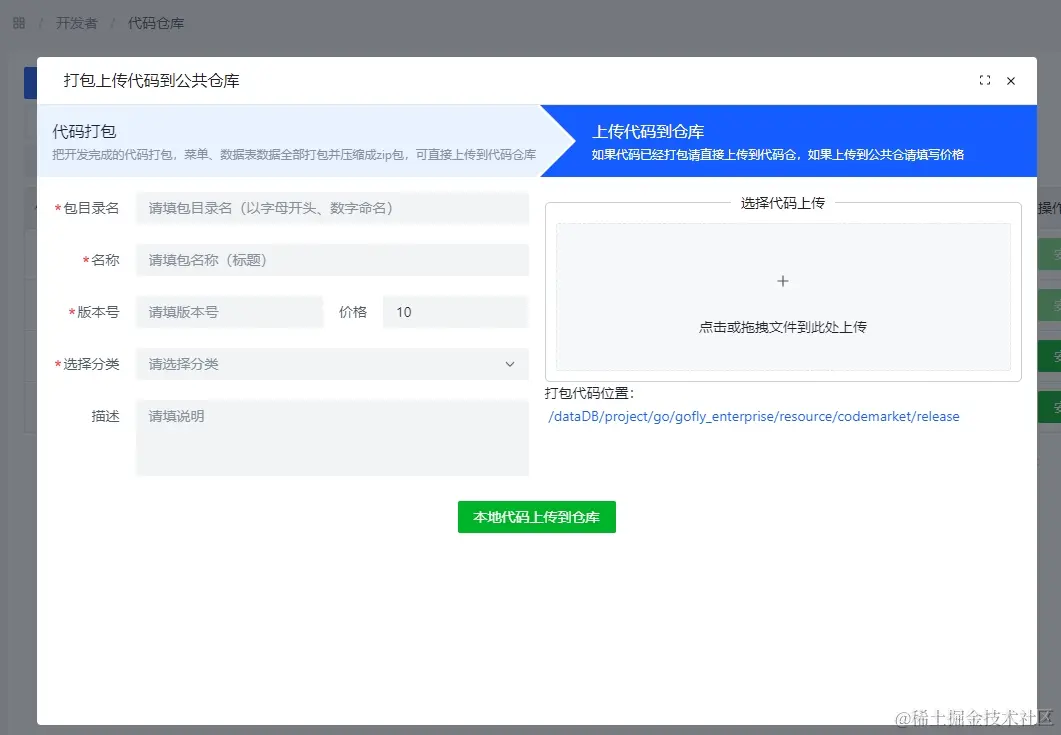
Task: Focus the 版本号 input field
Action: pyautogui.click(x=229, y=312)
